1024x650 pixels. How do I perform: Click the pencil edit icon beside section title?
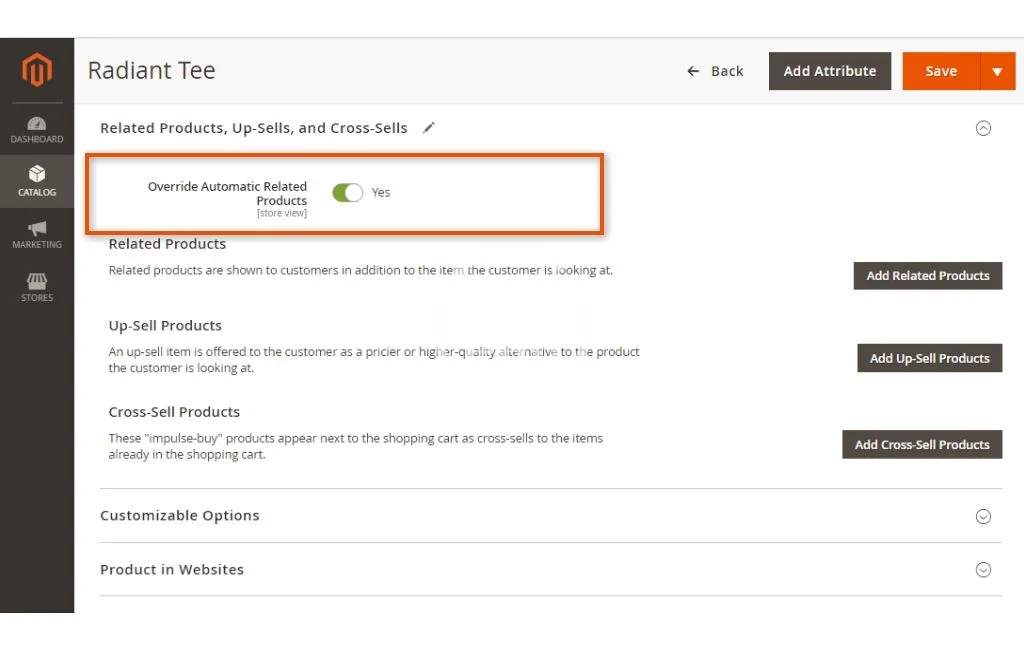[x=429, y=128]
